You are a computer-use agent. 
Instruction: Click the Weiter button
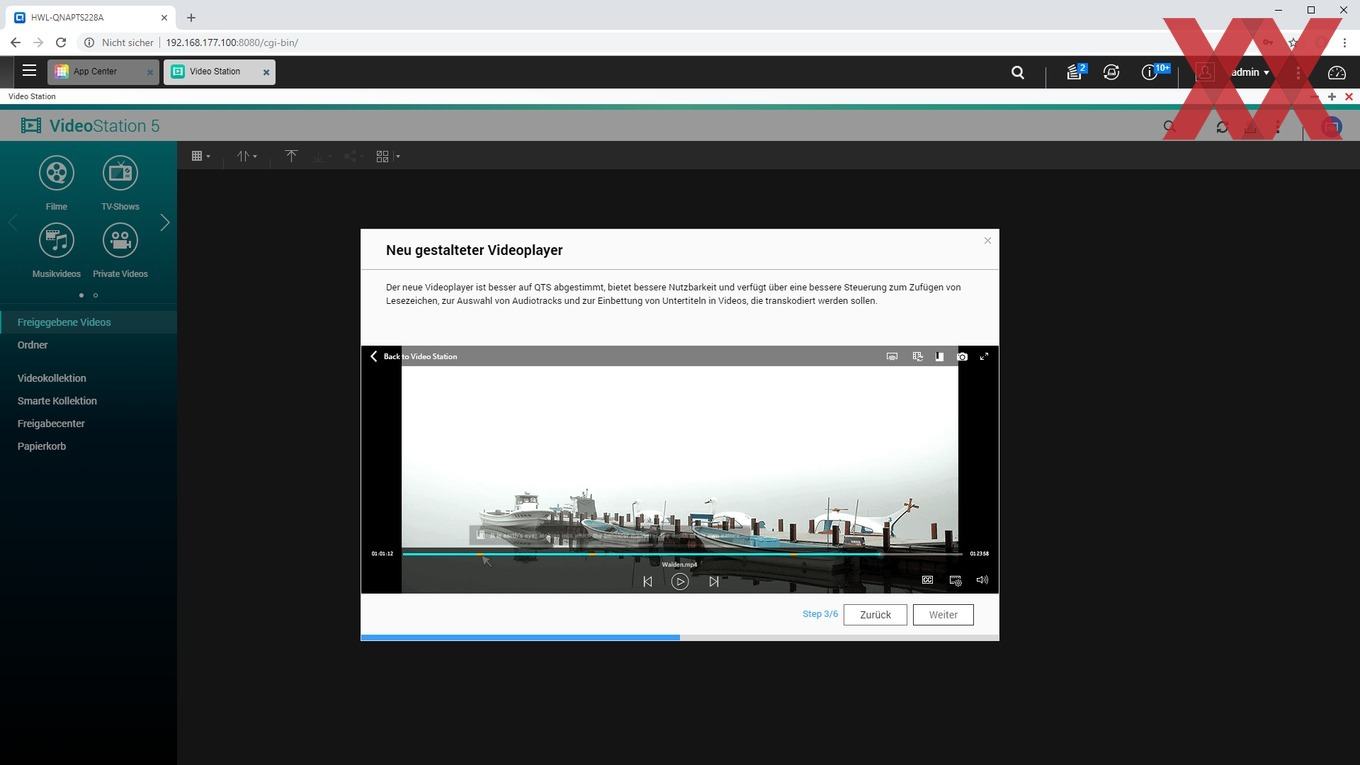click(943, 615)
